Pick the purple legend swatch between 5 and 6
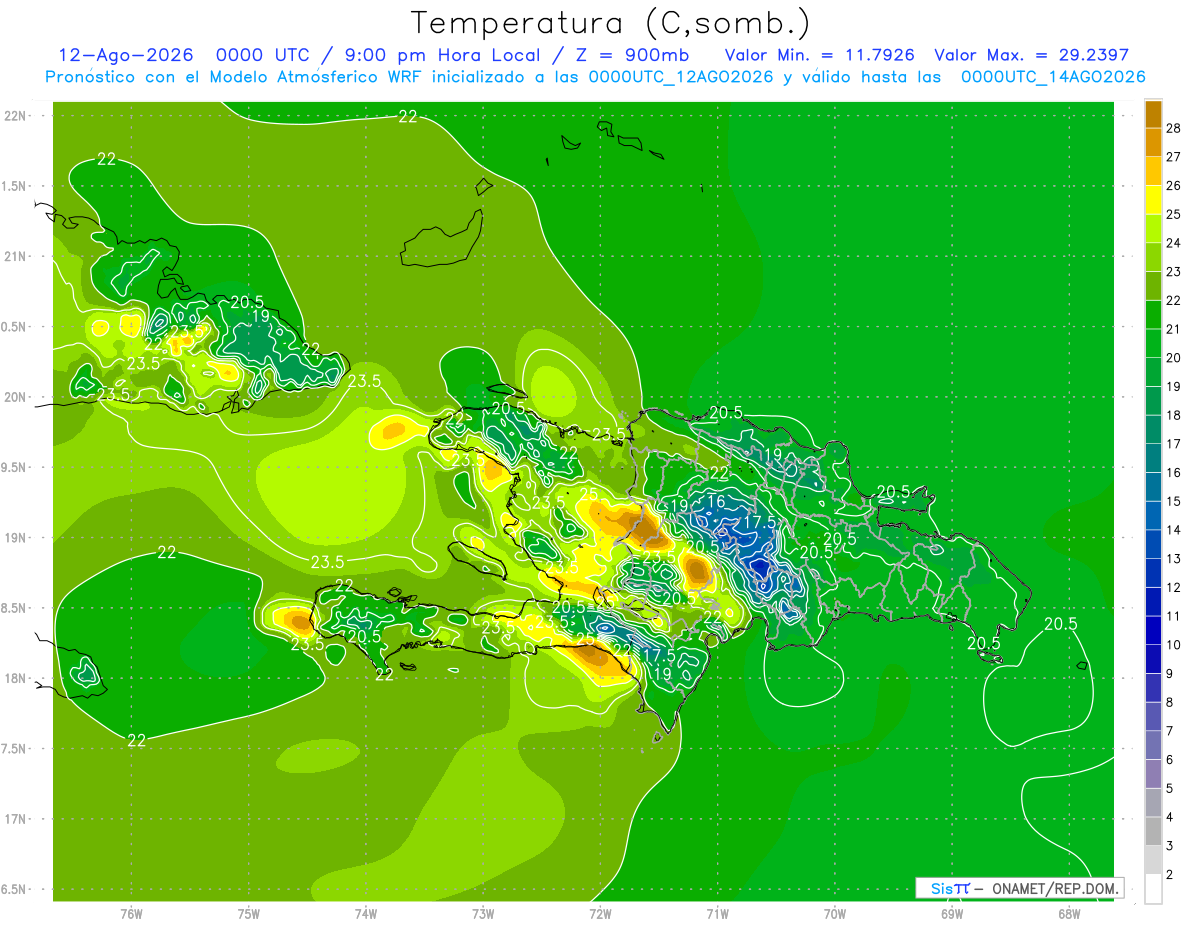 (1153, 774)
